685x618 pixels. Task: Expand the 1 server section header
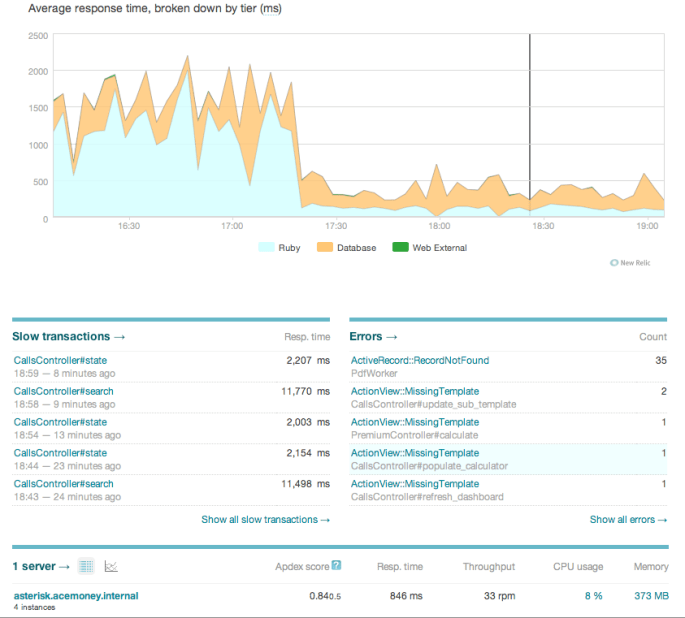[41, 567]
